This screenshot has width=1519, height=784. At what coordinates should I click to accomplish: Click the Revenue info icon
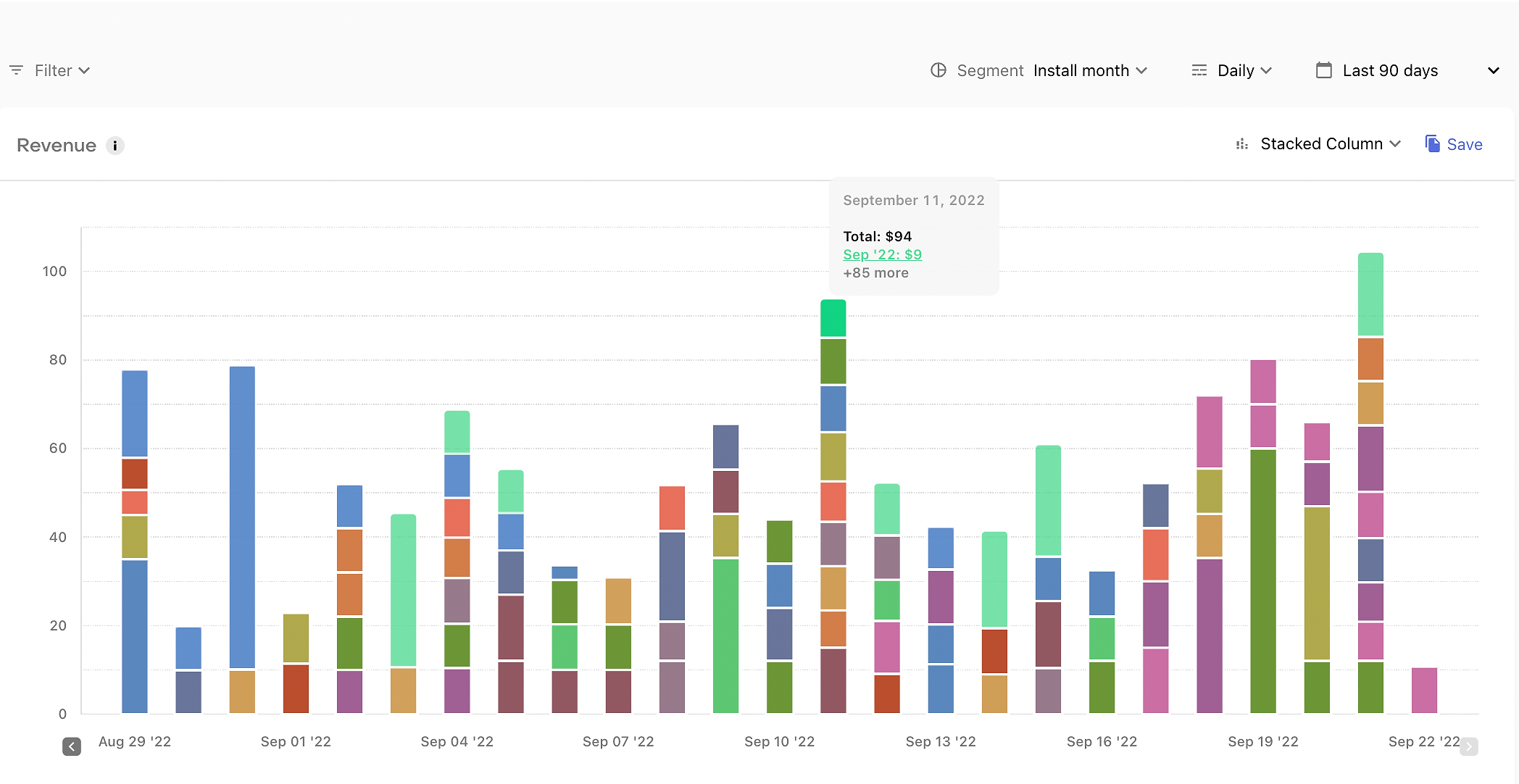[x=115, y=146]
